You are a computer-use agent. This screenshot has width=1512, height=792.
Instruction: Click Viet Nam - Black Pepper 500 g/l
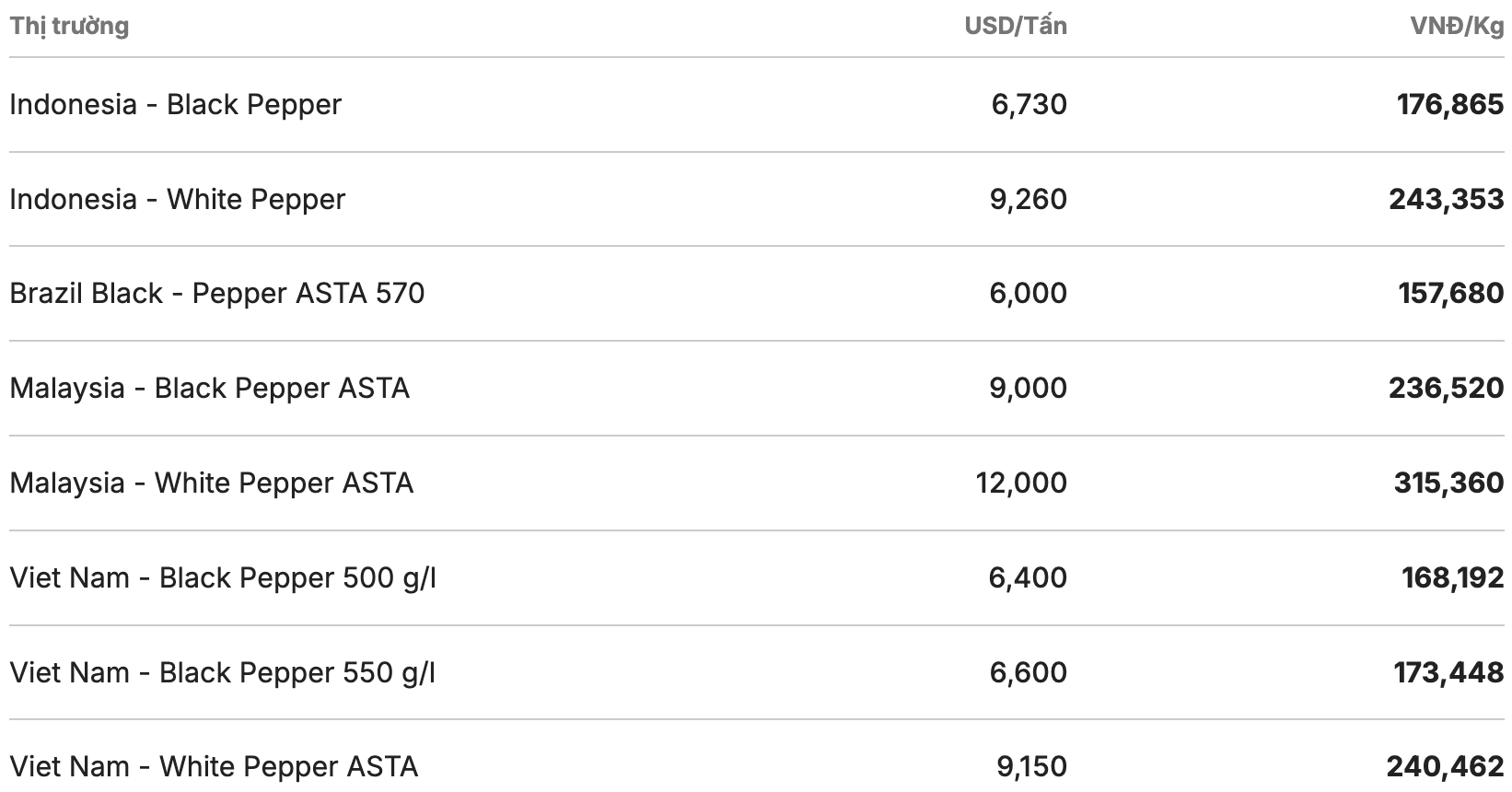222,577
